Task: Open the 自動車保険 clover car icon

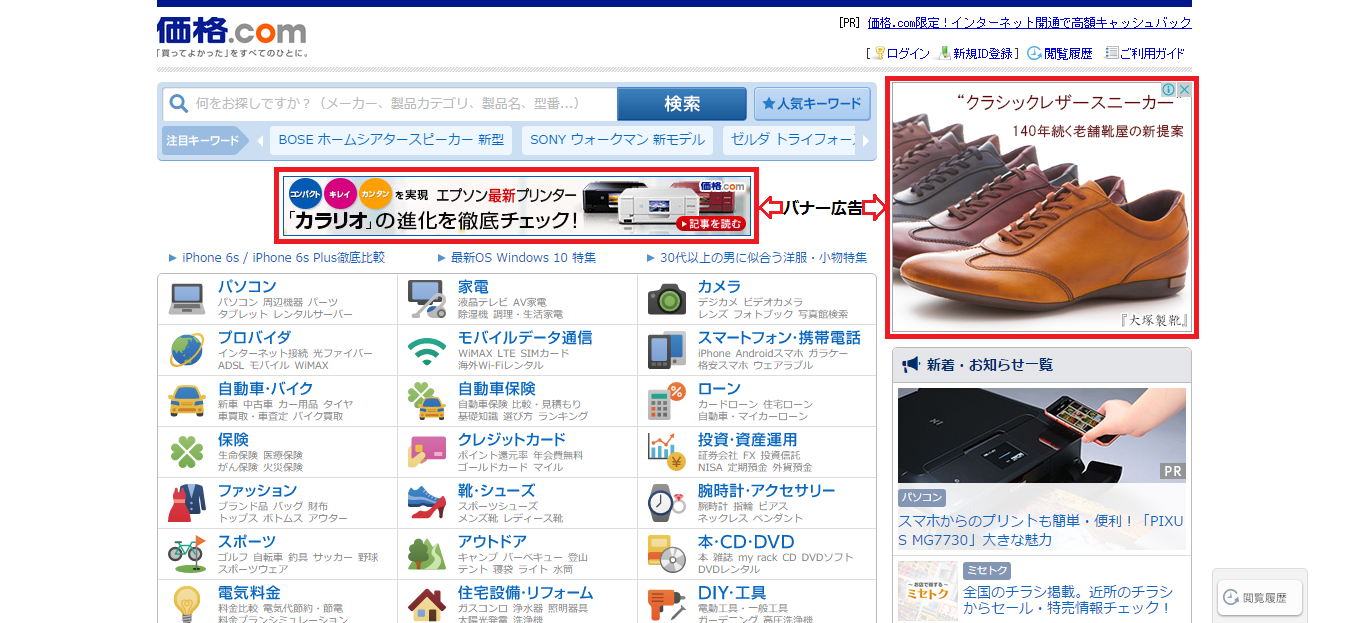Action: 427,401
